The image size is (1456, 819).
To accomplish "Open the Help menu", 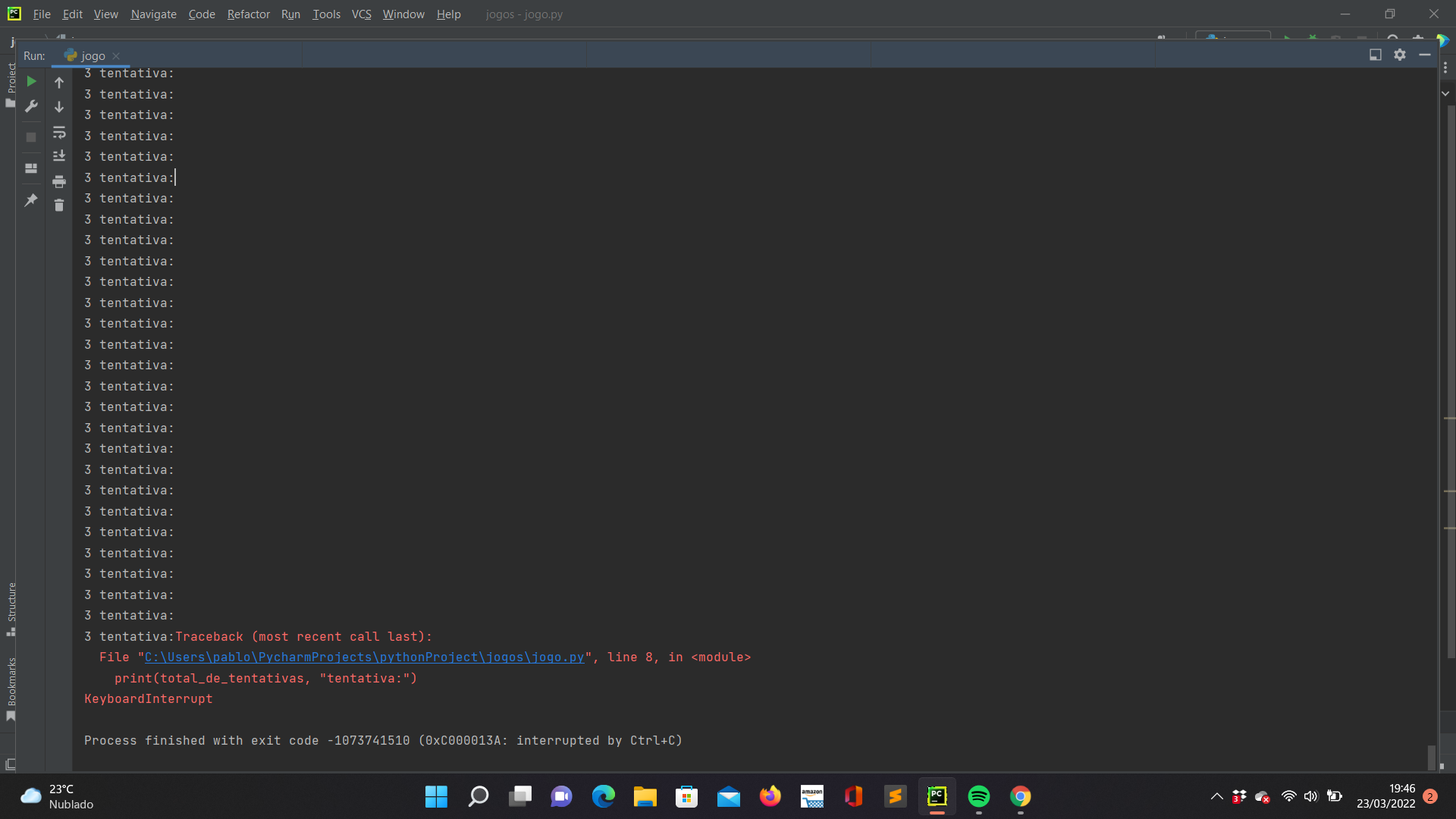I will point(449,14).
